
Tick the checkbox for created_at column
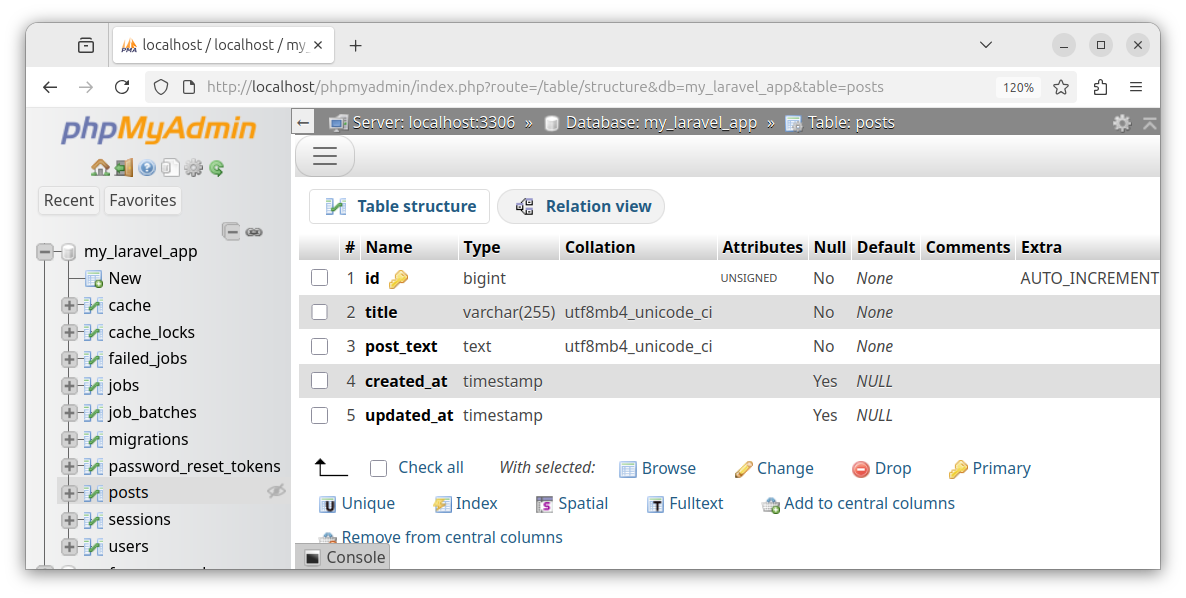[320, 381]
